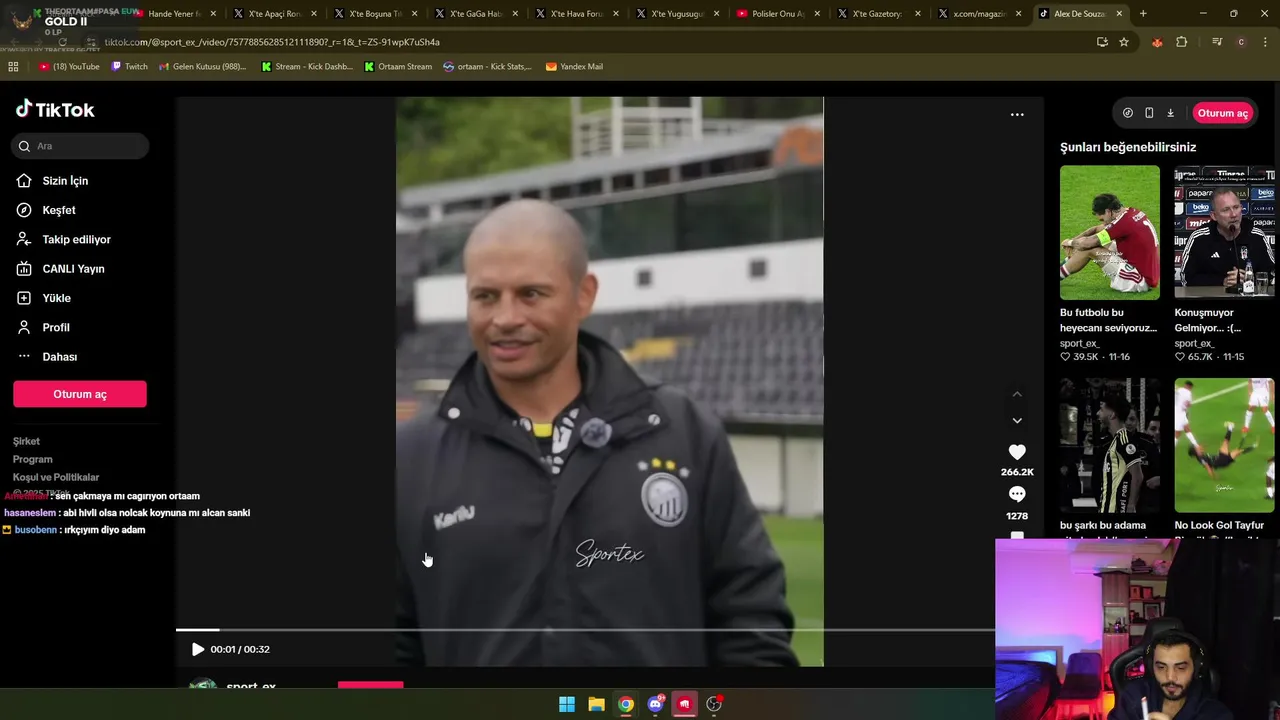Install page as app via address-bar icon
The width and height of the screenshot is (1280, 720).
pyautogui.click(x=1102, y=42)
